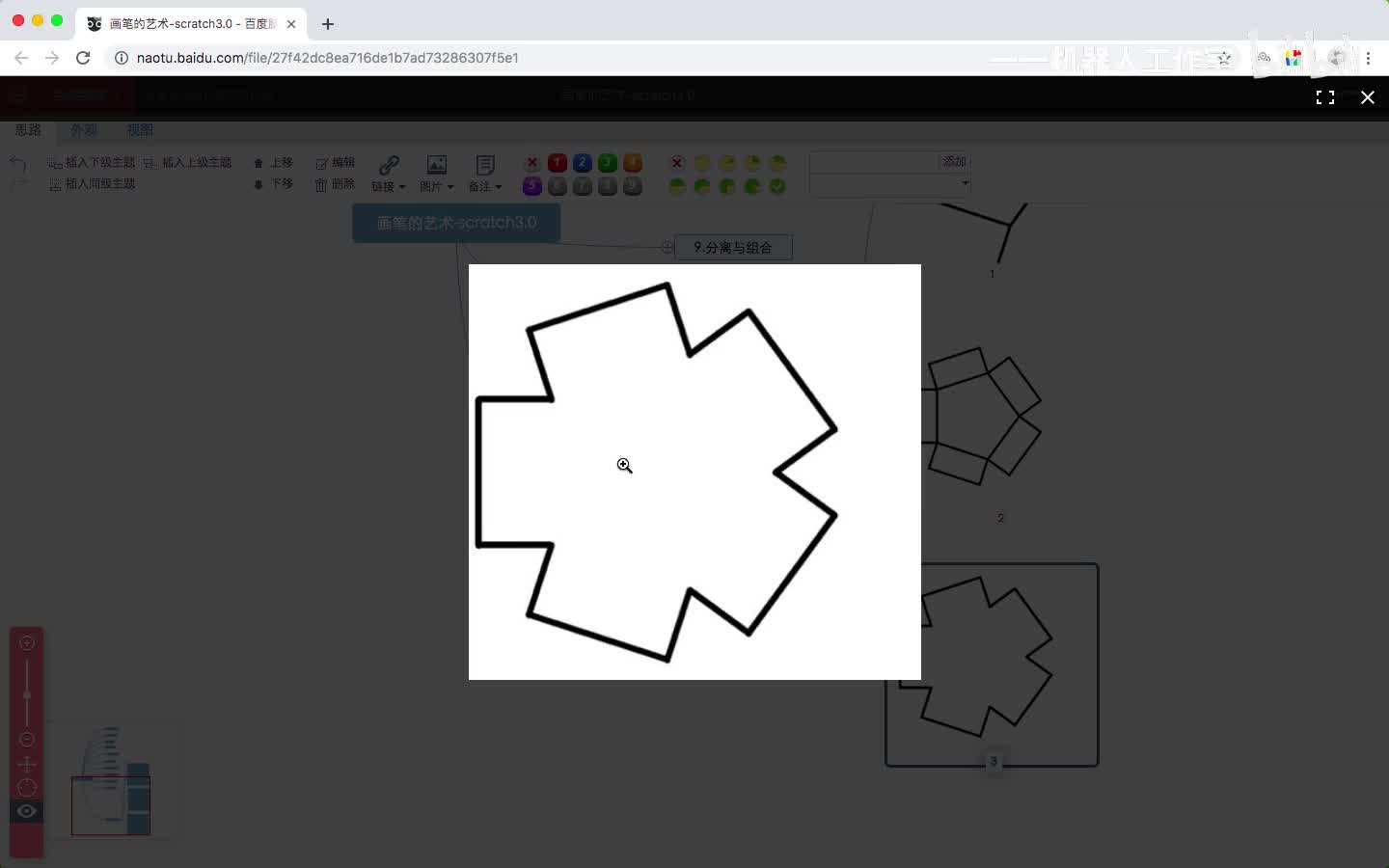This screenshot has width=1389, height=868.
Task: Set priority 3 green badge
Action: (x=608, y=163)
